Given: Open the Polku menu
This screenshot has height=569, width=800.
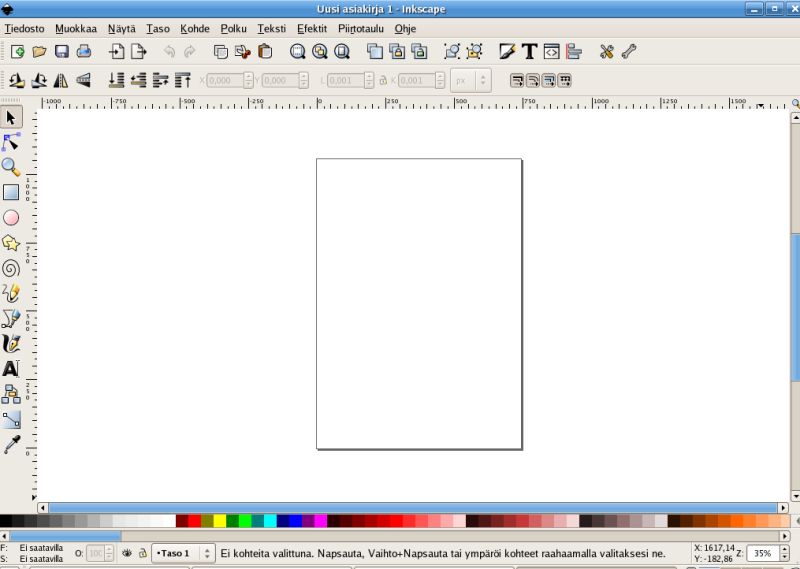Looking at the screenshot, I should coord(233,29).
